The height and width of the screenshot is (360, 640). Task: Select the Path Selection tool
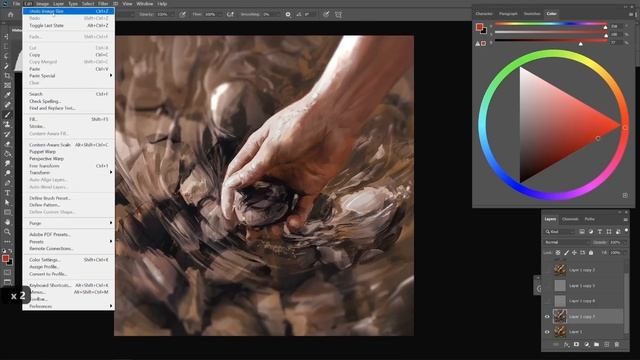7,202
